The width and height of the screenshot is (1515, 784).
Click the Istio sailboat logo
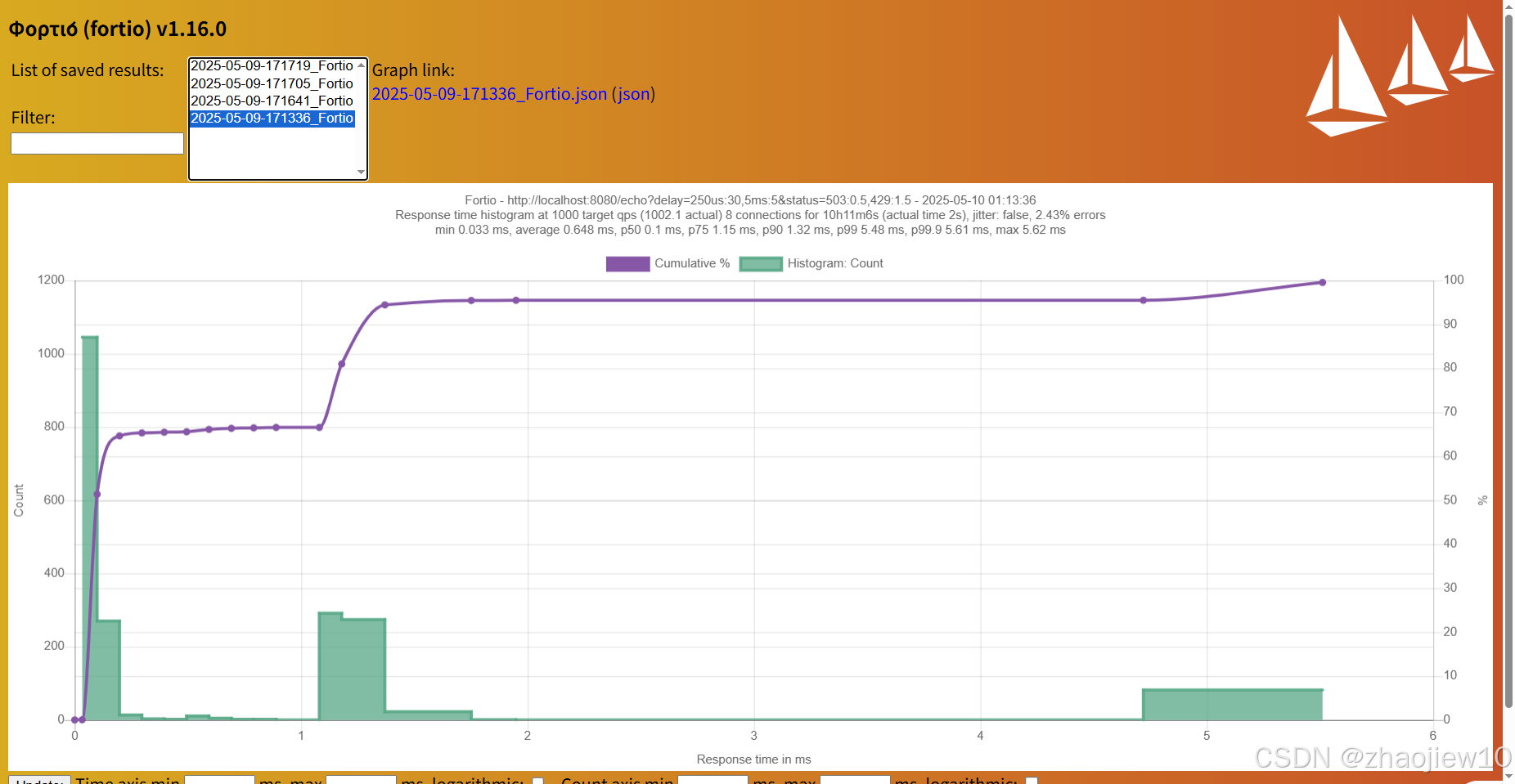(x=1400, y=75)
